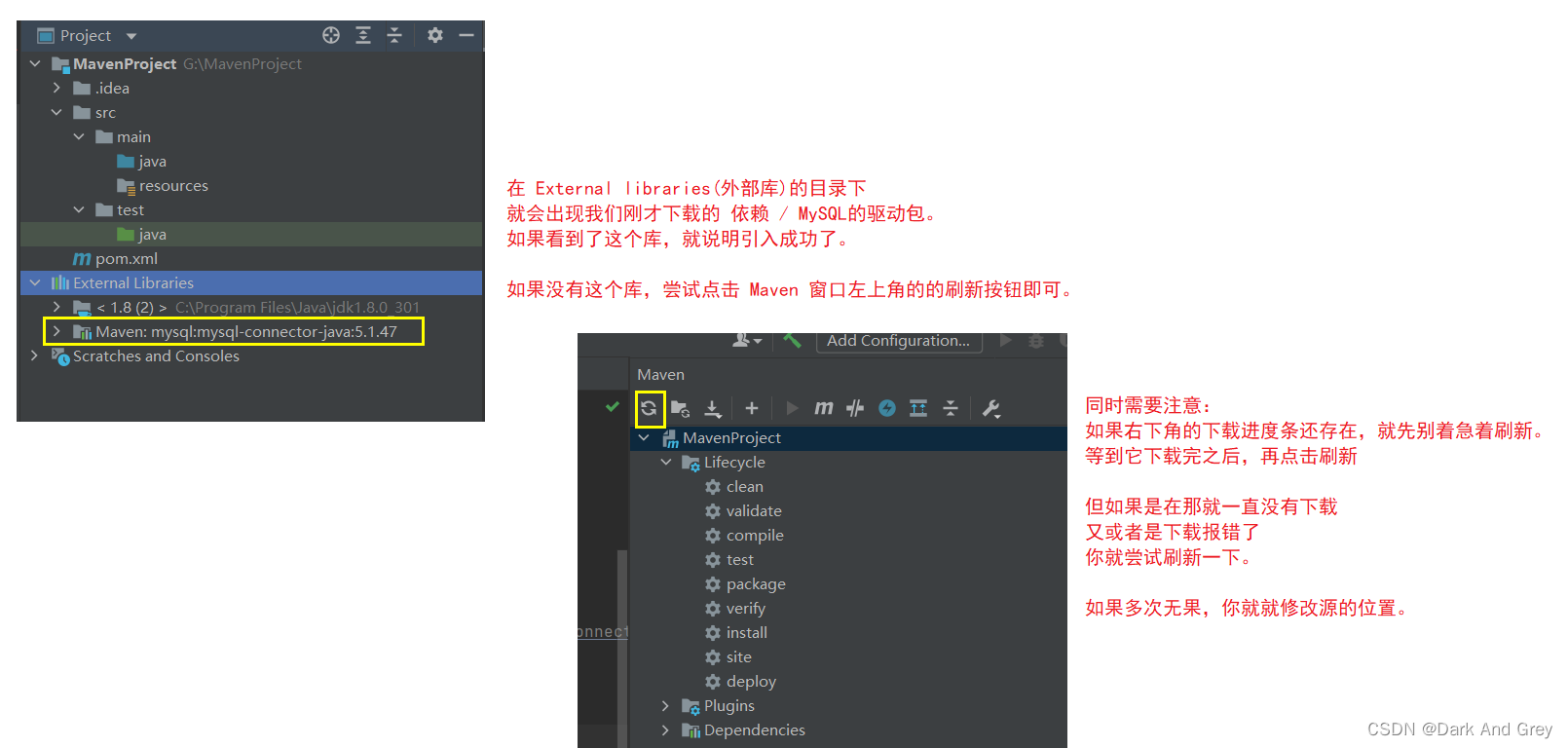
Task: Click Generate Sources and Update Folders icon
Action: click(x=681, y=408)
